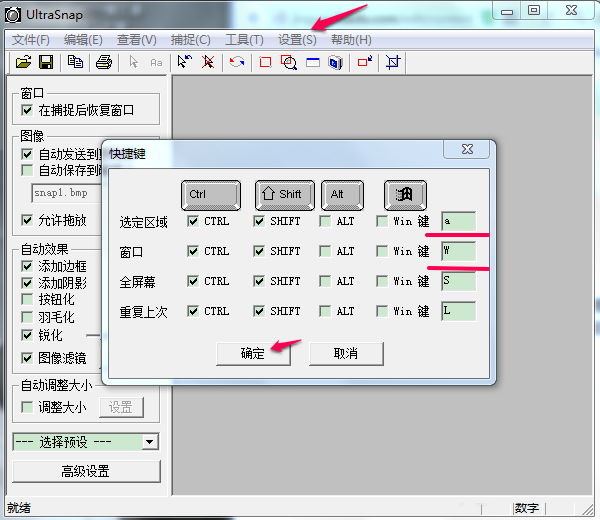Viewport: 600px width, 520px height.
Task: Enable 自动保存到 checkbox
Action: pos(27,170)
